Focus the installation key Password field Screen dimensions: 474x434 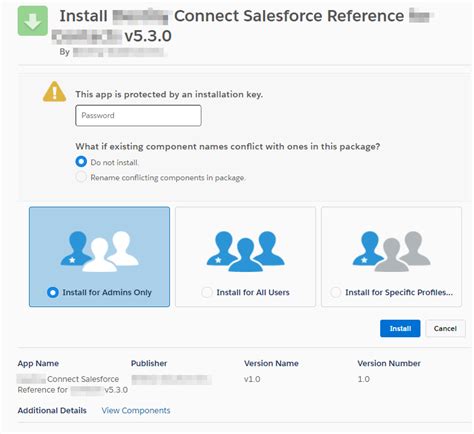pyautogui.click(x=138, y=116)
